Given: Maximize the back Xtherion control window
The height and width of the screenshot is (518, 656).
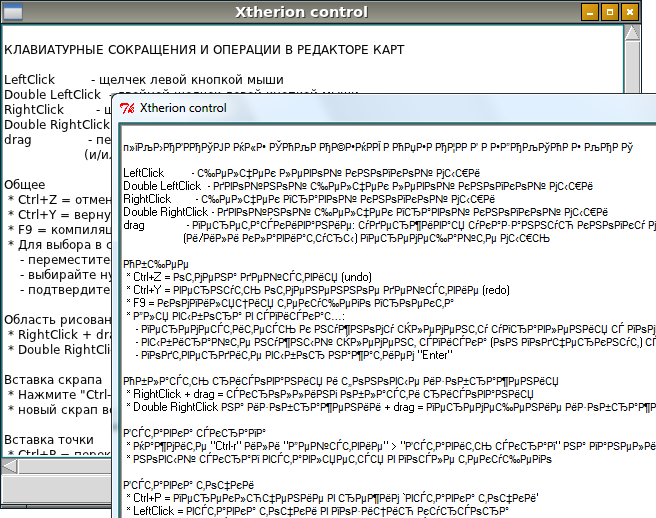Looking at the screenshot, I should point(610,12).
